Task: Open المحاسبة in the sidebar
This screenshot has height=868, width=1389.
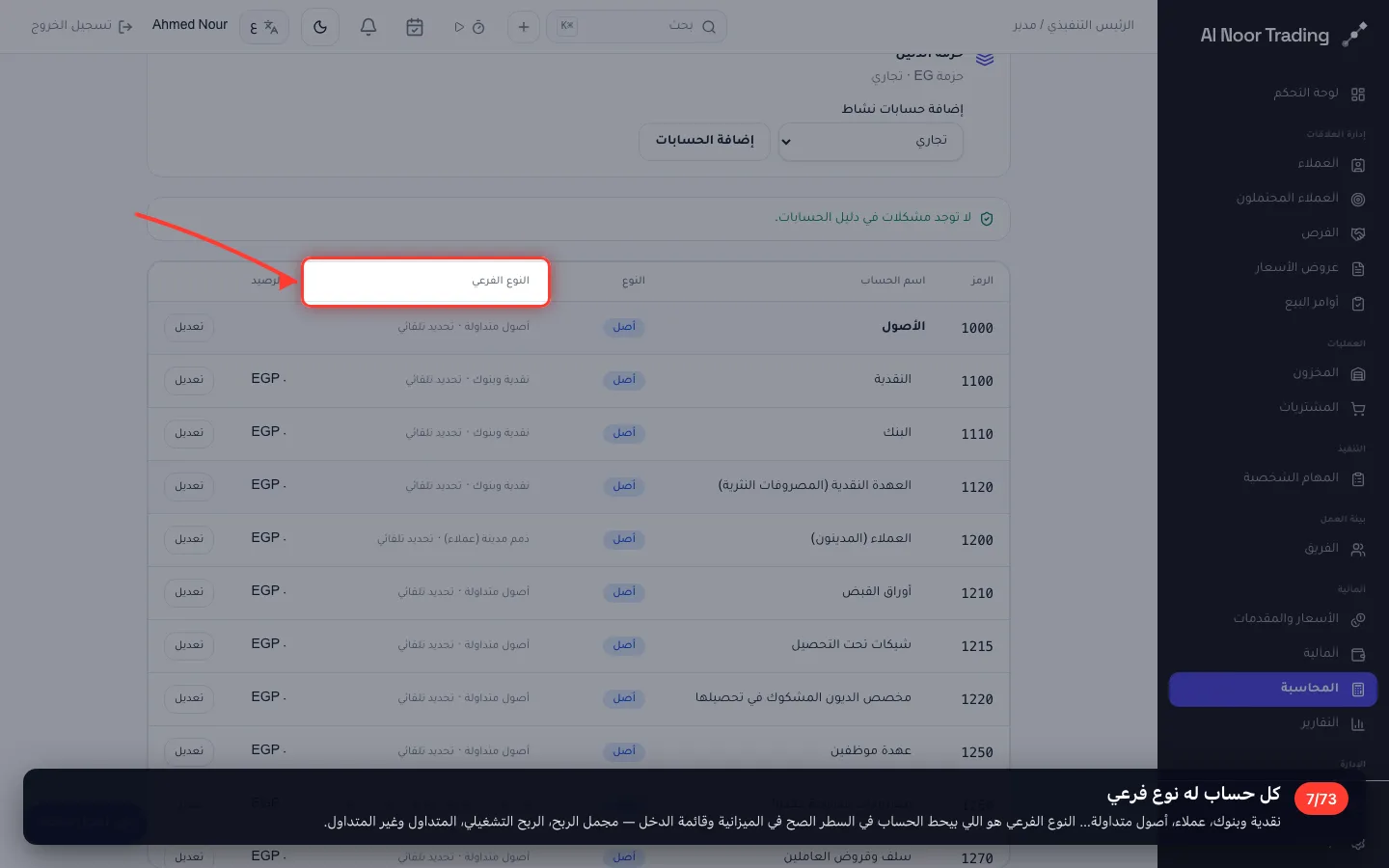Action: (x=1273, y=689)
